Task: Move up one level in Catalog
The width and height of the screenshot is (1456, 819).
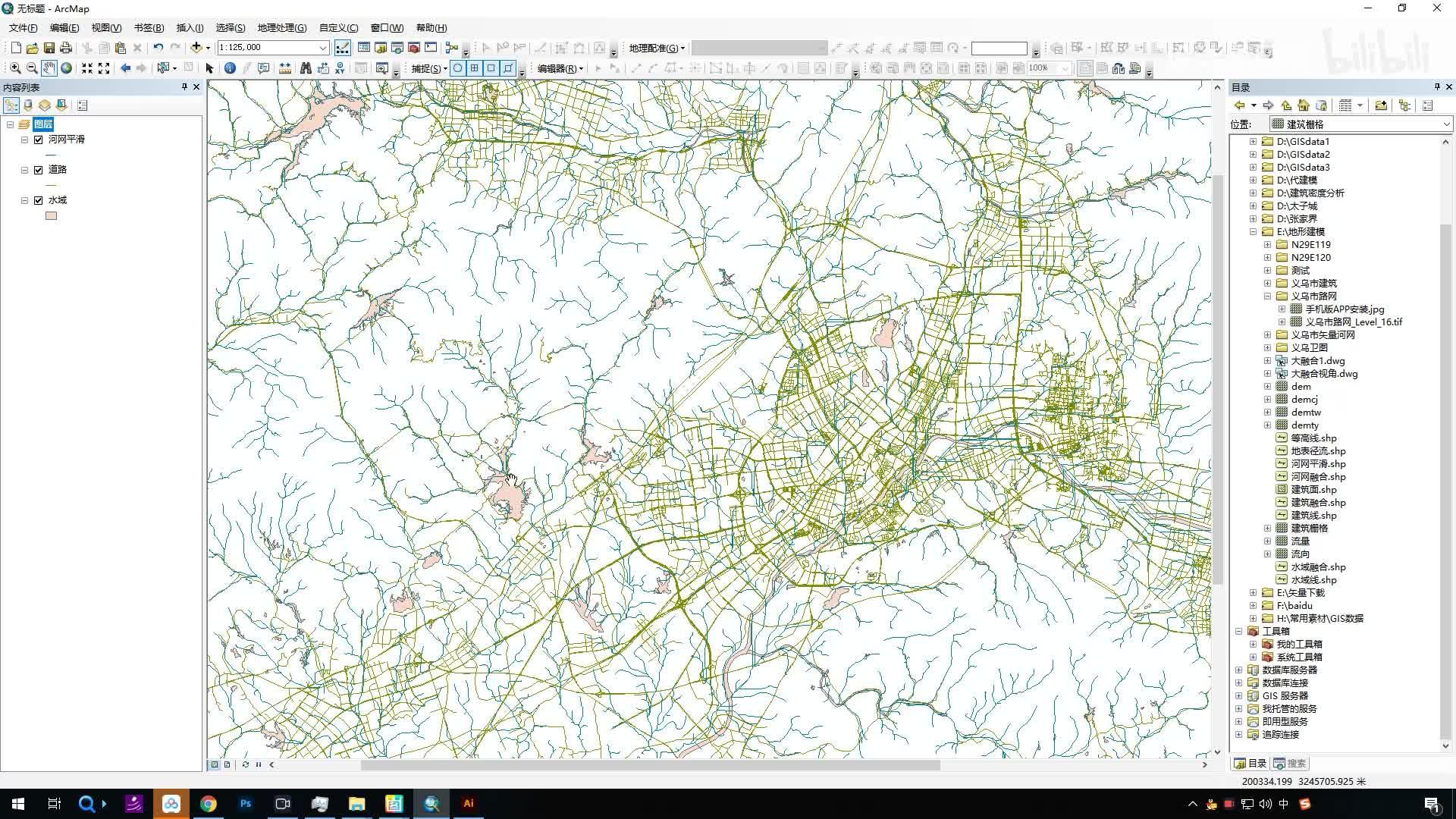Action: point(1286,105)
